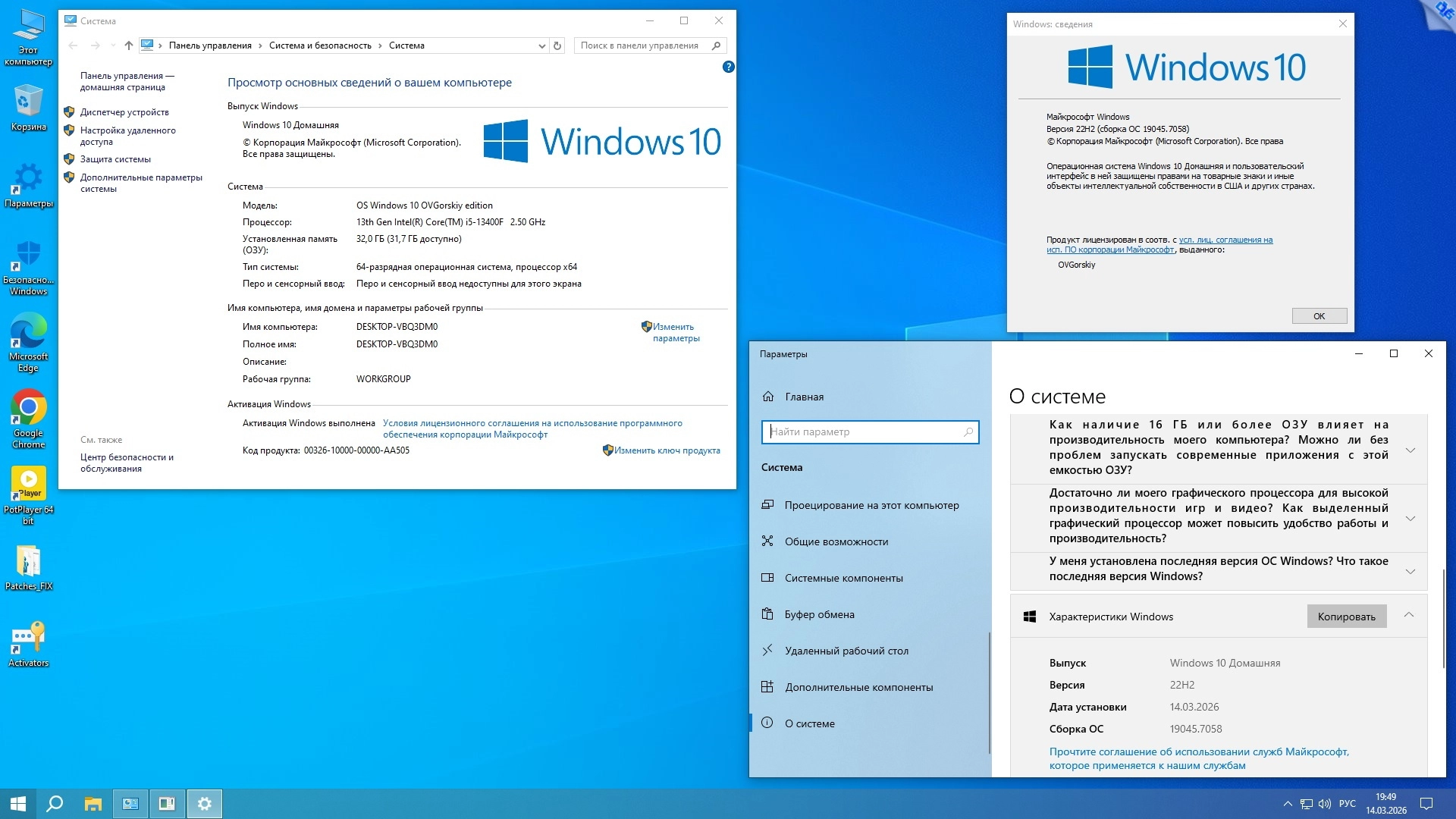Collapse the Характеристики Windows section
This screenshot has height=819, width=1456.
[1408, 615]
